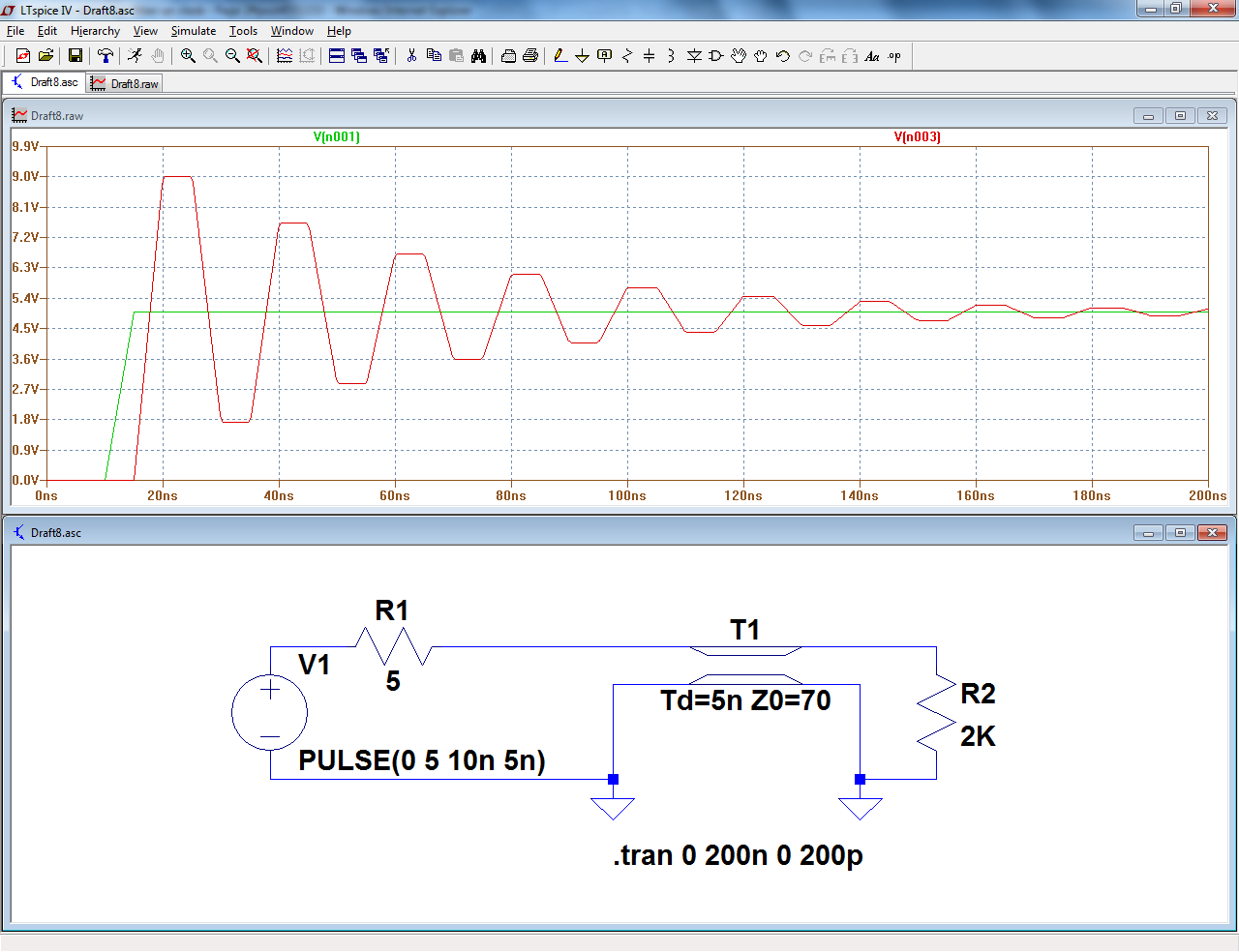Open the Edit menu

coord(47,31)
